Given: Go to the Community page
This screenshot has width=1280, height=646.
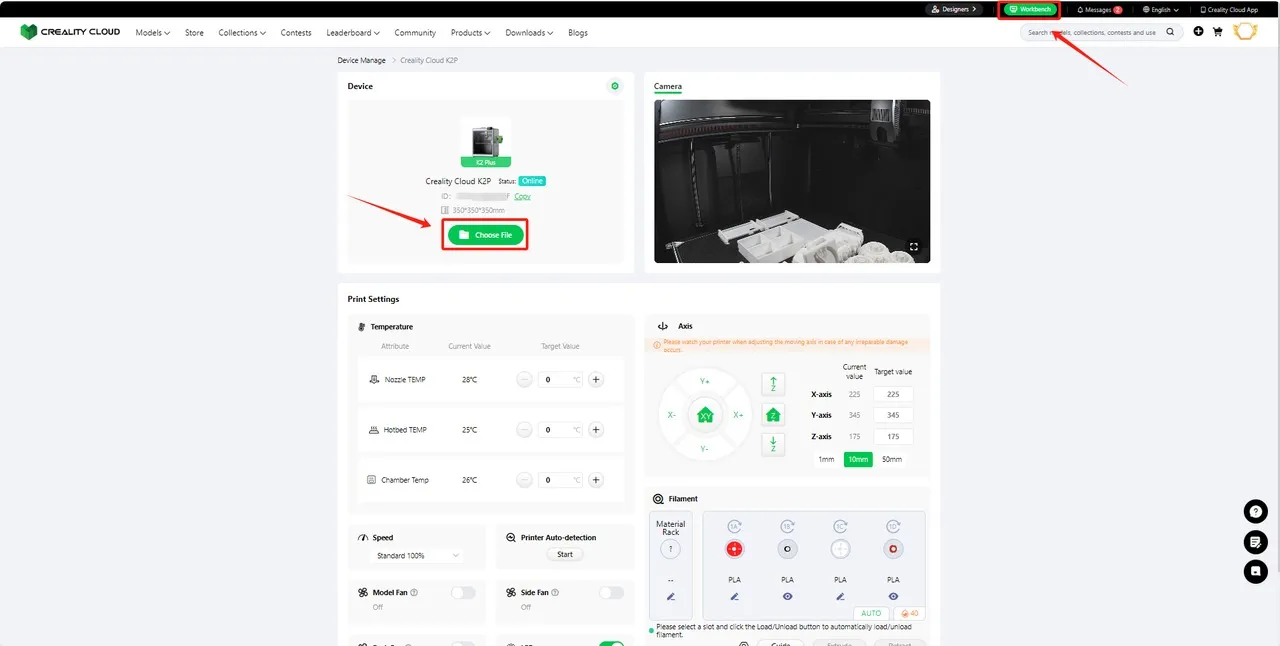Looking at the screenshot, I should 415,33.
